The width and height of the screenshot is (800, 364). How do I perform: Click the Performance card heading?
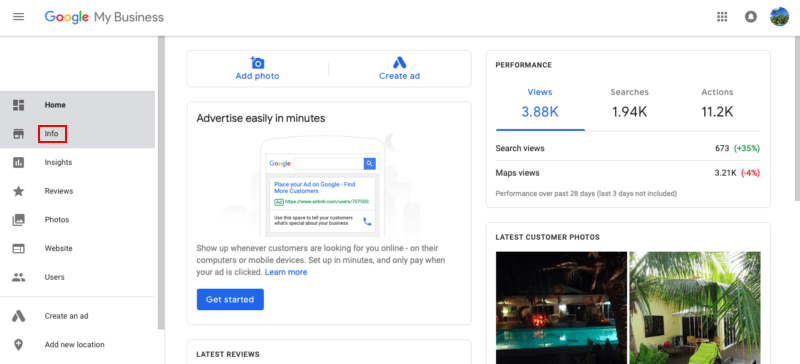[x=523, y=65]
